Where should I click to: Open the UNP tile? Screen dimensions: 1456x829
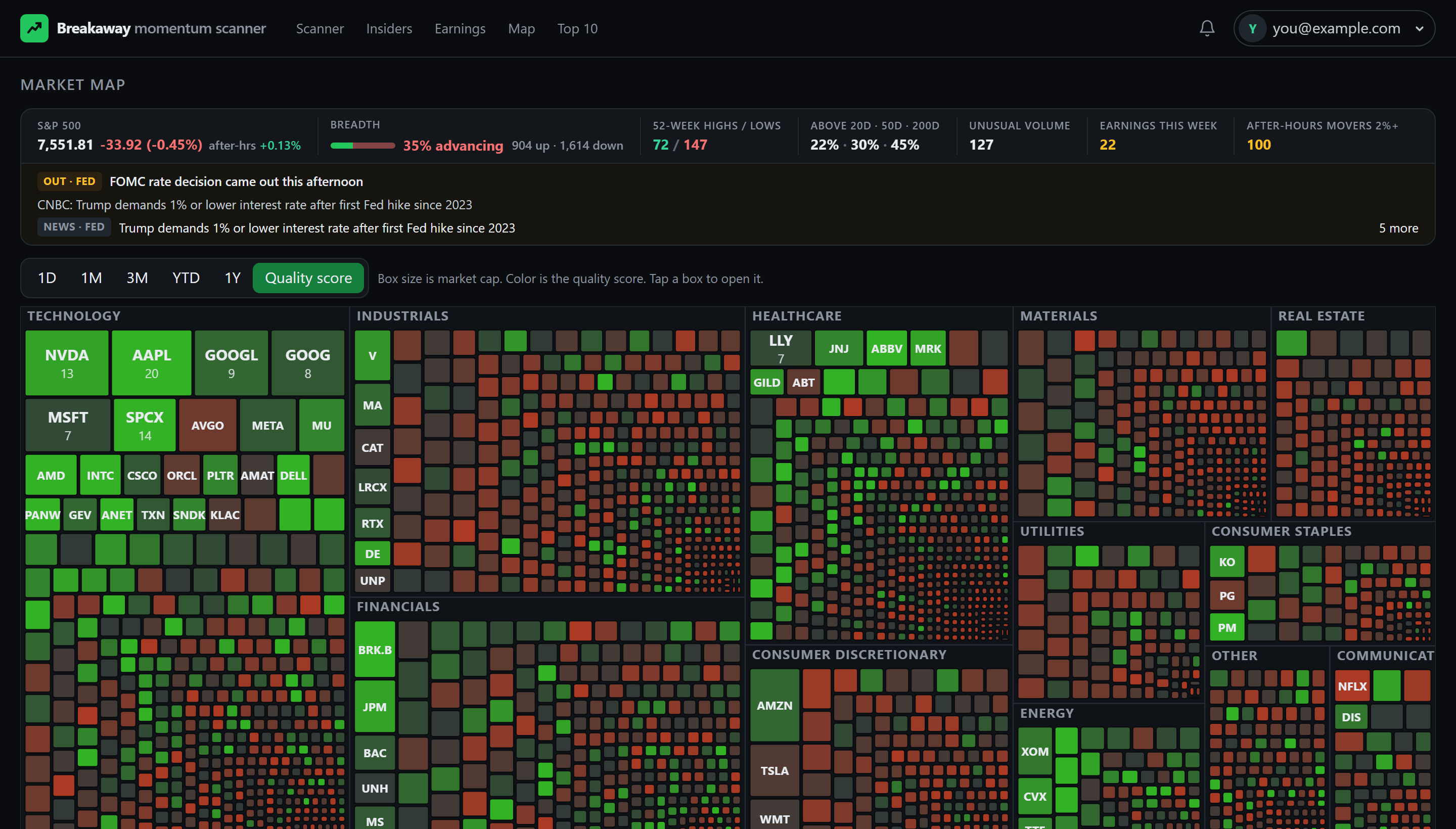point(373,580)
